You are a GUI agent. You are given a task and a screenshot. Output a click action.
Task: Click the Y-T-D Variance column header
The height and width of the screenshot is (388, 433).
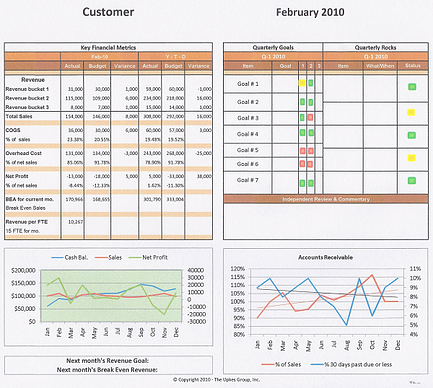(x=198, y=66)
